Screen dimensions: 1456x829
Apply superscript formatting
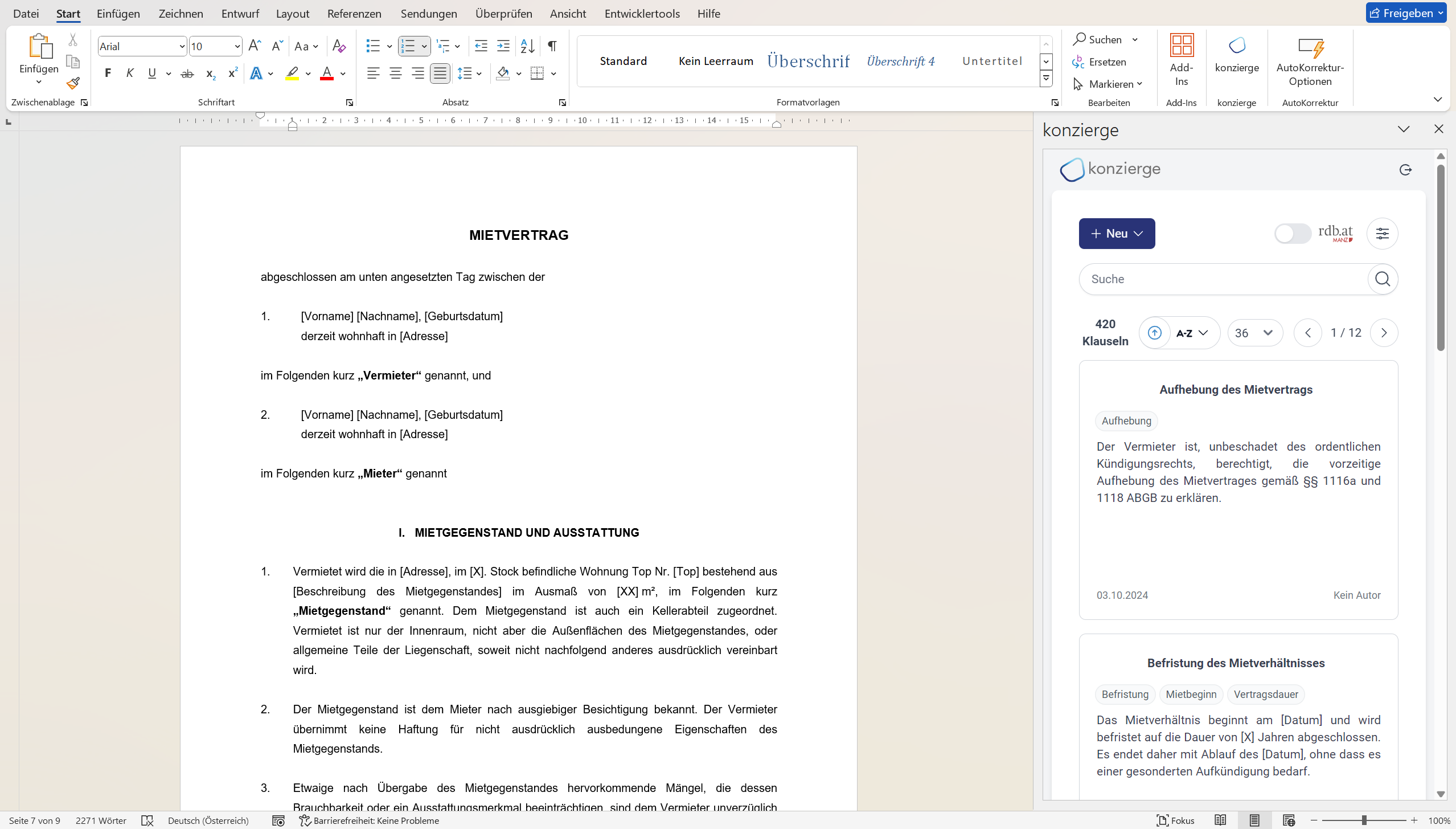[x=232, y=73]
